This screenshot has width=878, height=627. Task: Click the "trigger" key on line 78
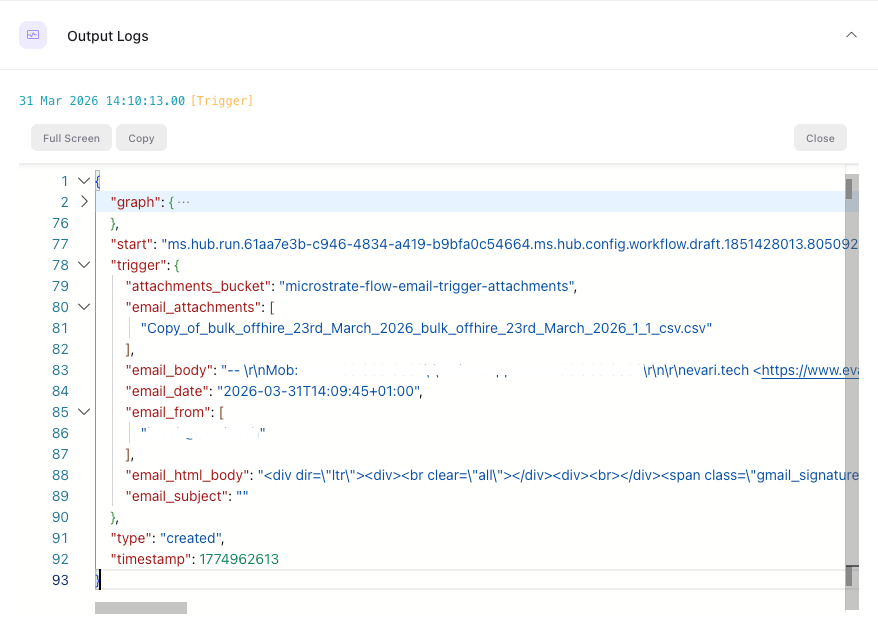point(138,265)
